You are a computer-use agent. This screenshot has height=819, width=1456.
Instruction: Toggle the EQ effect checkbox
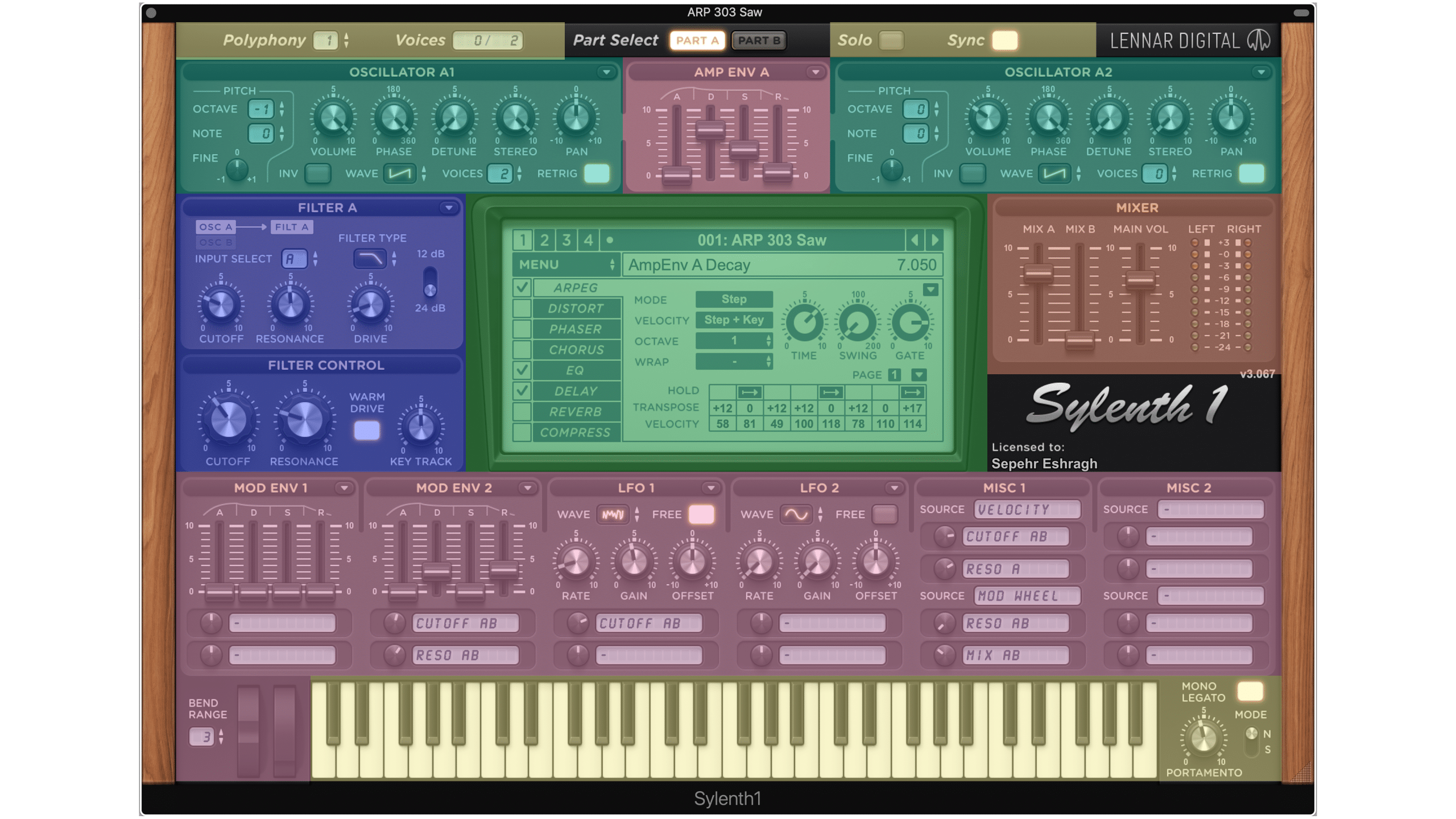[522, 370]
